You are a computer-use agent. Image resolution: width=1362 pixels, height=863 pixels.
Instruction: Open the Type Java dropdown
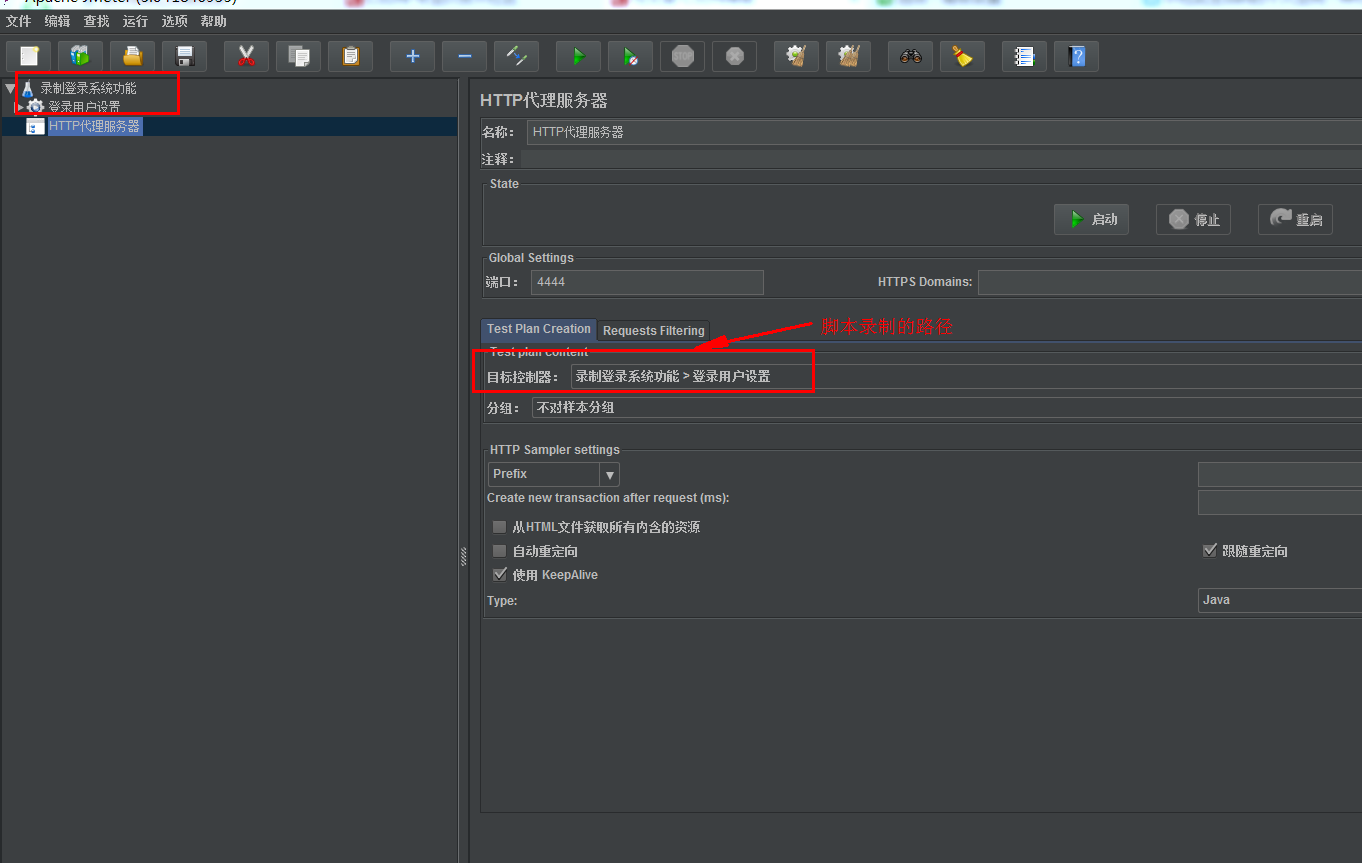[x=1280, y=600]
